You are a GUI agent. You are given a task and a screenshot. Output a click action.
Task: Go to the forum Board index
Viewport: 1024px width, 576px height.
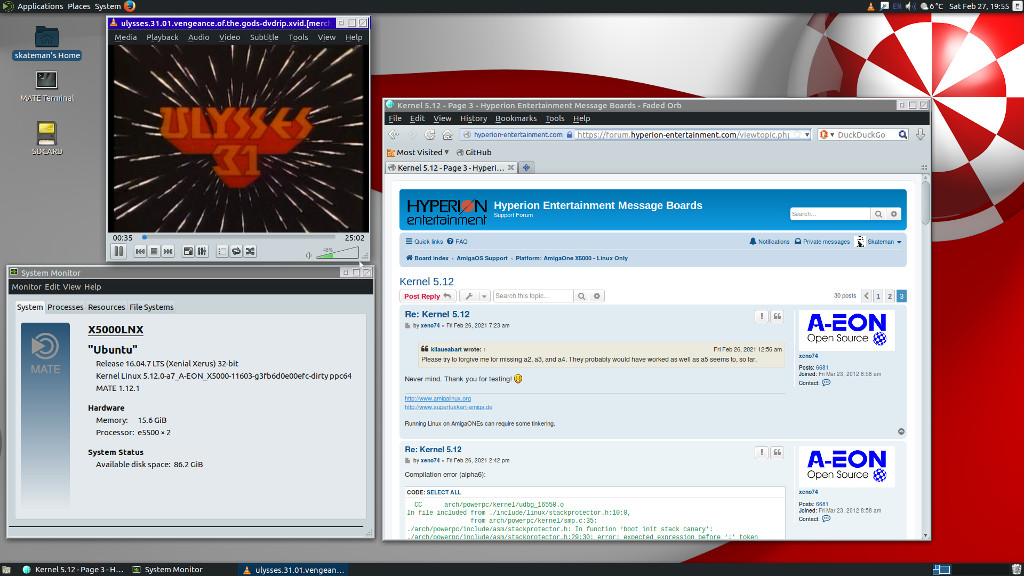[427, 258]
